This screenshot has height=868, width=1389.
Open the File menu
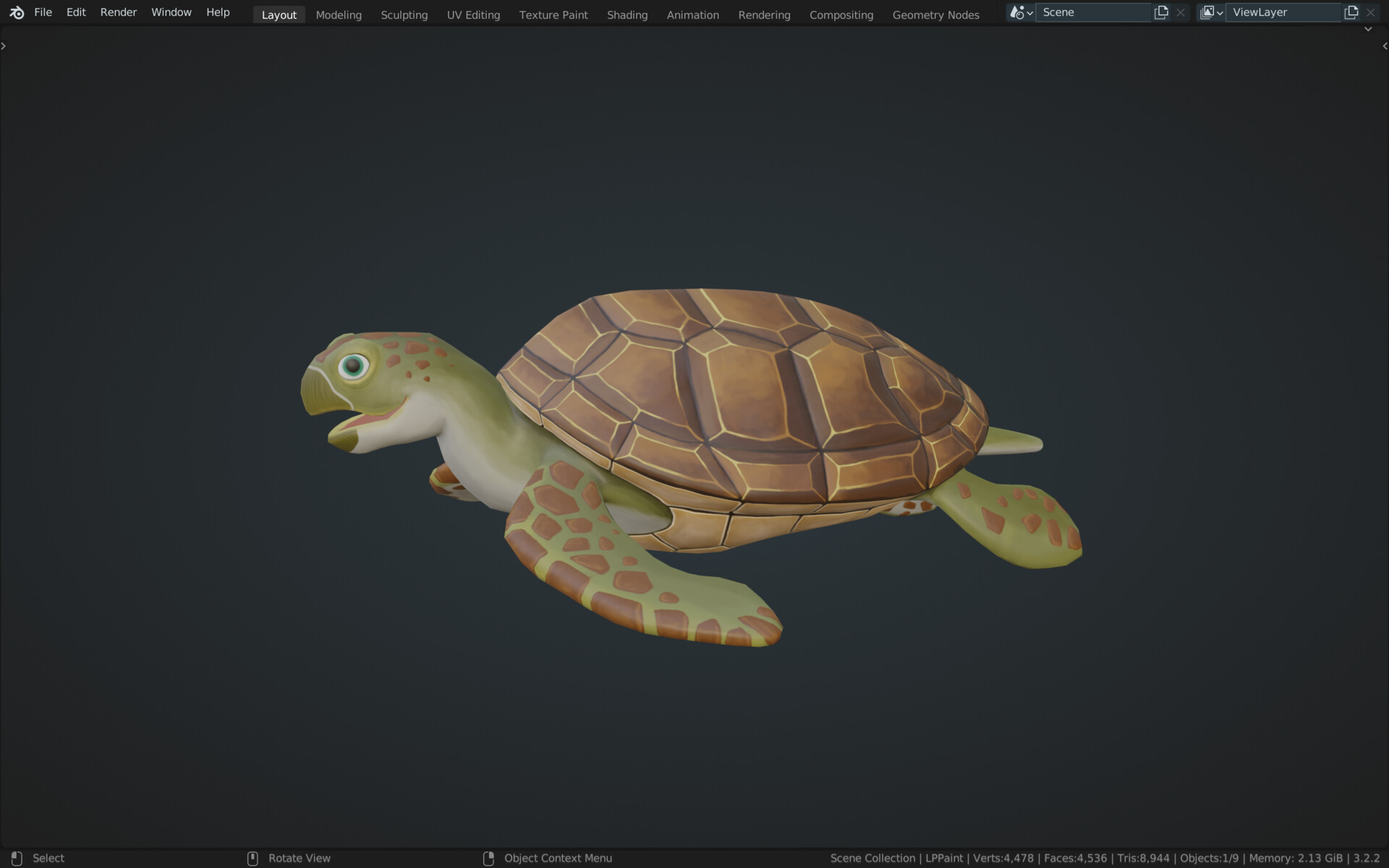(x=43, y=12)
